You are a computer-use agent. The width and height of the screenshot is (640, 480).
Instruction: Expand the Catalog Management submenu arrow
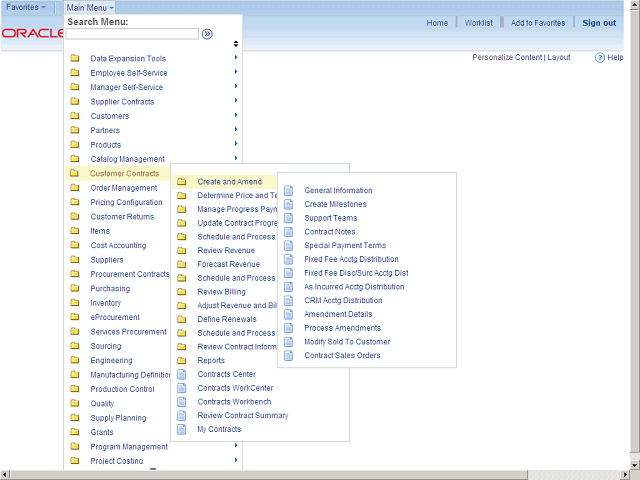coord(236,158)
